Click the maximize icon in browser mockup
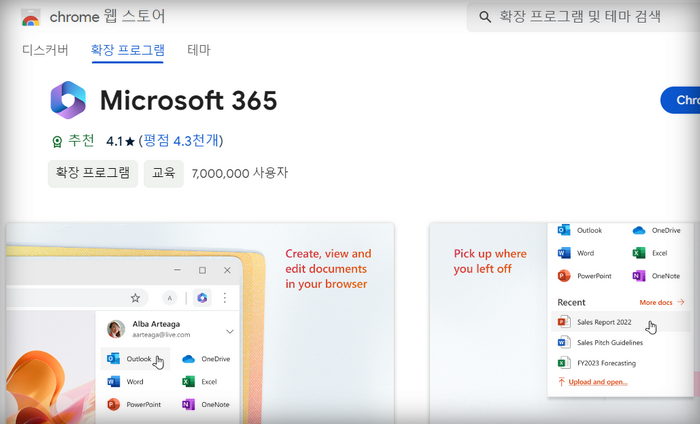This screenshot has height=424, width=700. click(202, 270)
